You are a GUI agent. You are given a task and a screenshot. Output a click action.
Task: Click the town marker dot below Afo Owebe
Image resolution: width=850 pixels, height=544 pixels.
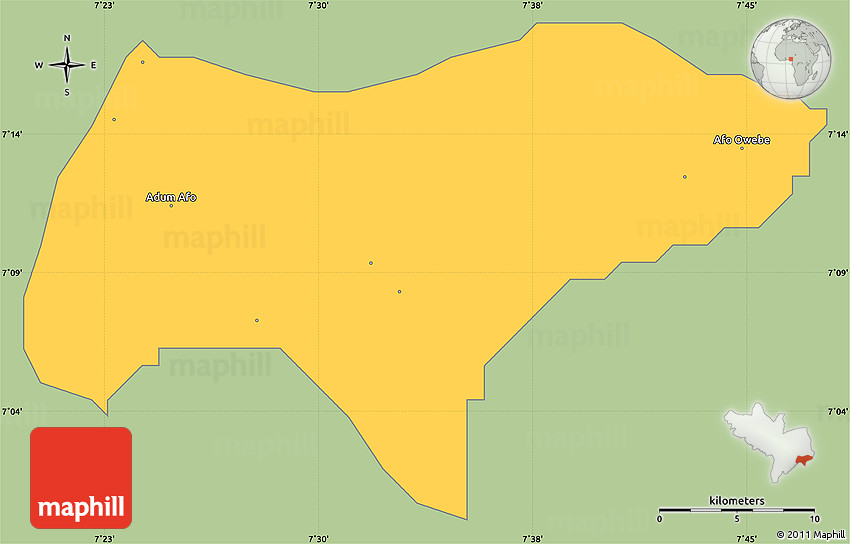[742, 149]
